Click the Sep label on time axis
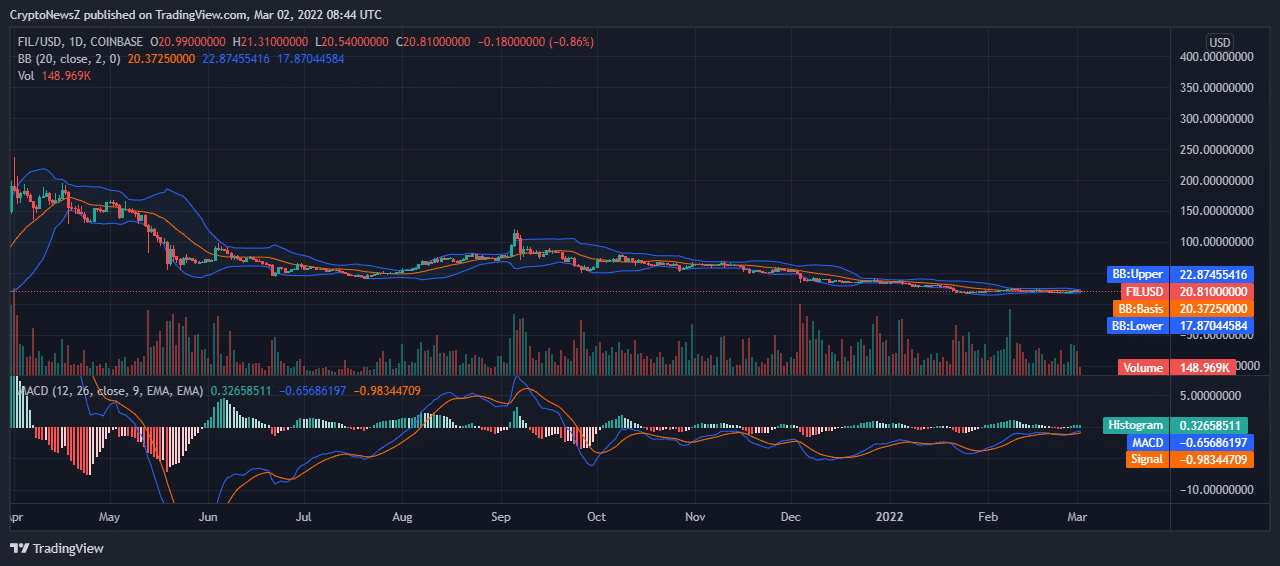 [501, 518]
